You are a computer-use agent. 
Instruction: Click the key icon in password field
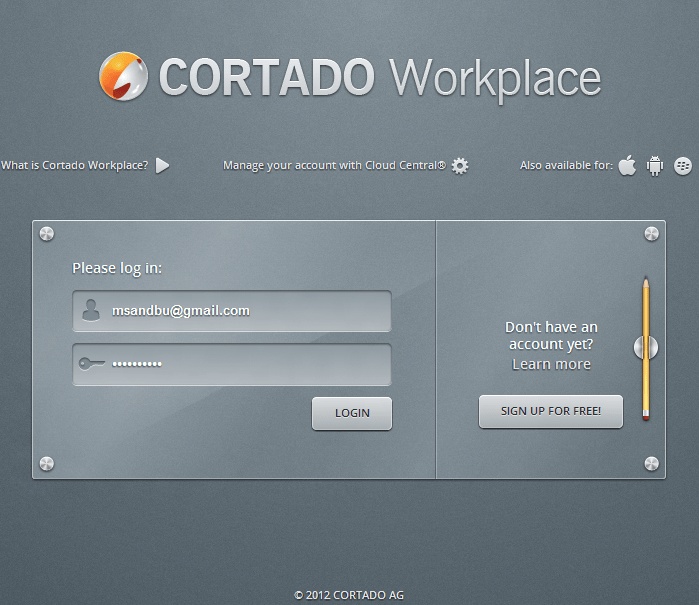[x=92, y=364]
